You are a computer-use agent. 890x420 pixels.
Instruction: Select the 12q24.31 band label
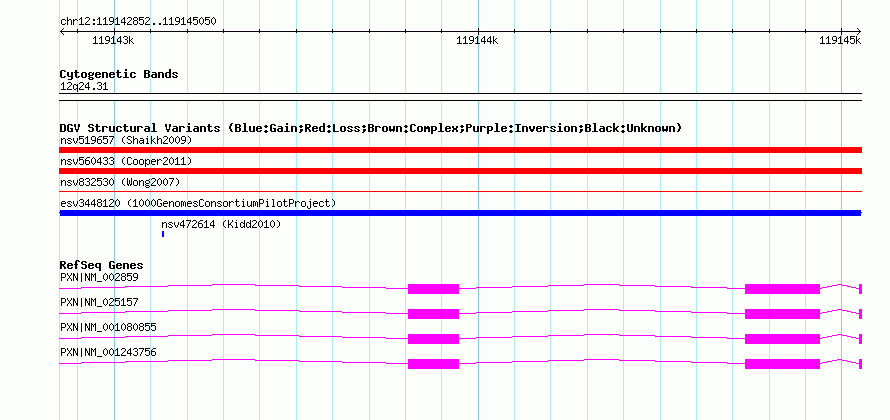coord(84,87)
